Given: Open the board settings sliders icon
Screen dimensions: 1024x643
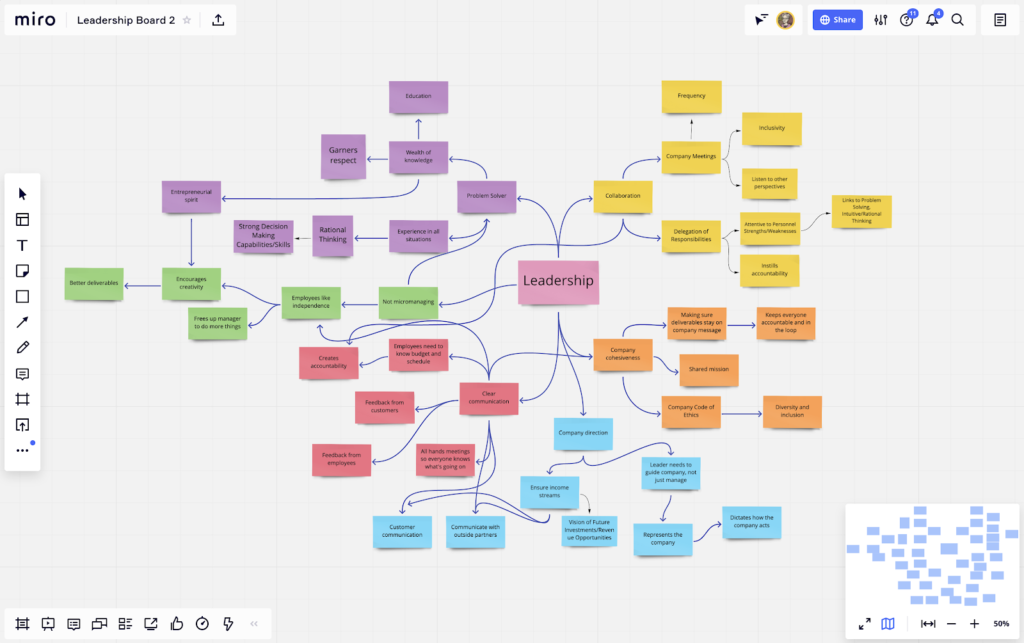Looking at the screenshot, I should tap(881, 20).
